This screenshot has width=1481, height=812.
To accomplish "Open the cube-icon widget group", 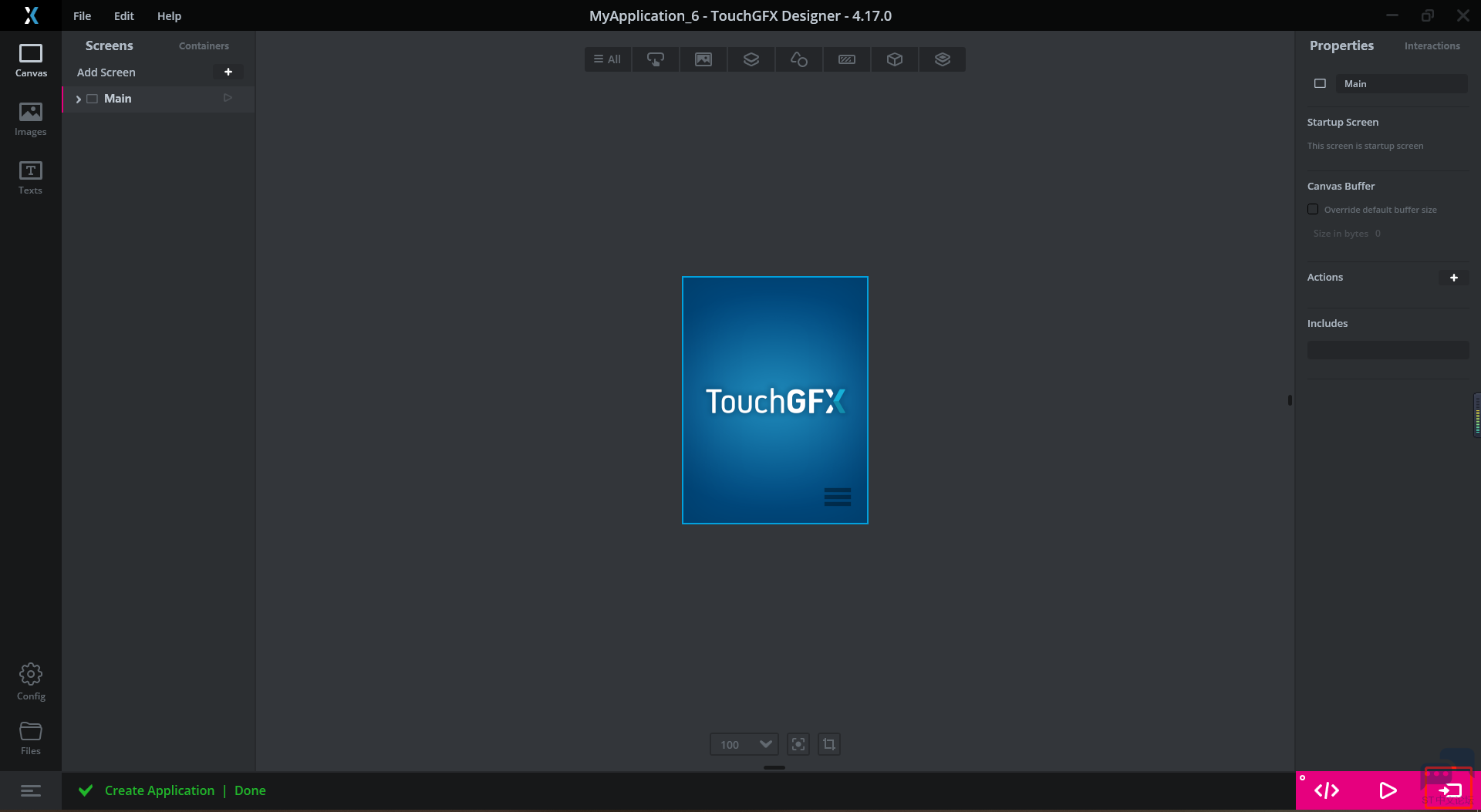I will point(895,59).
